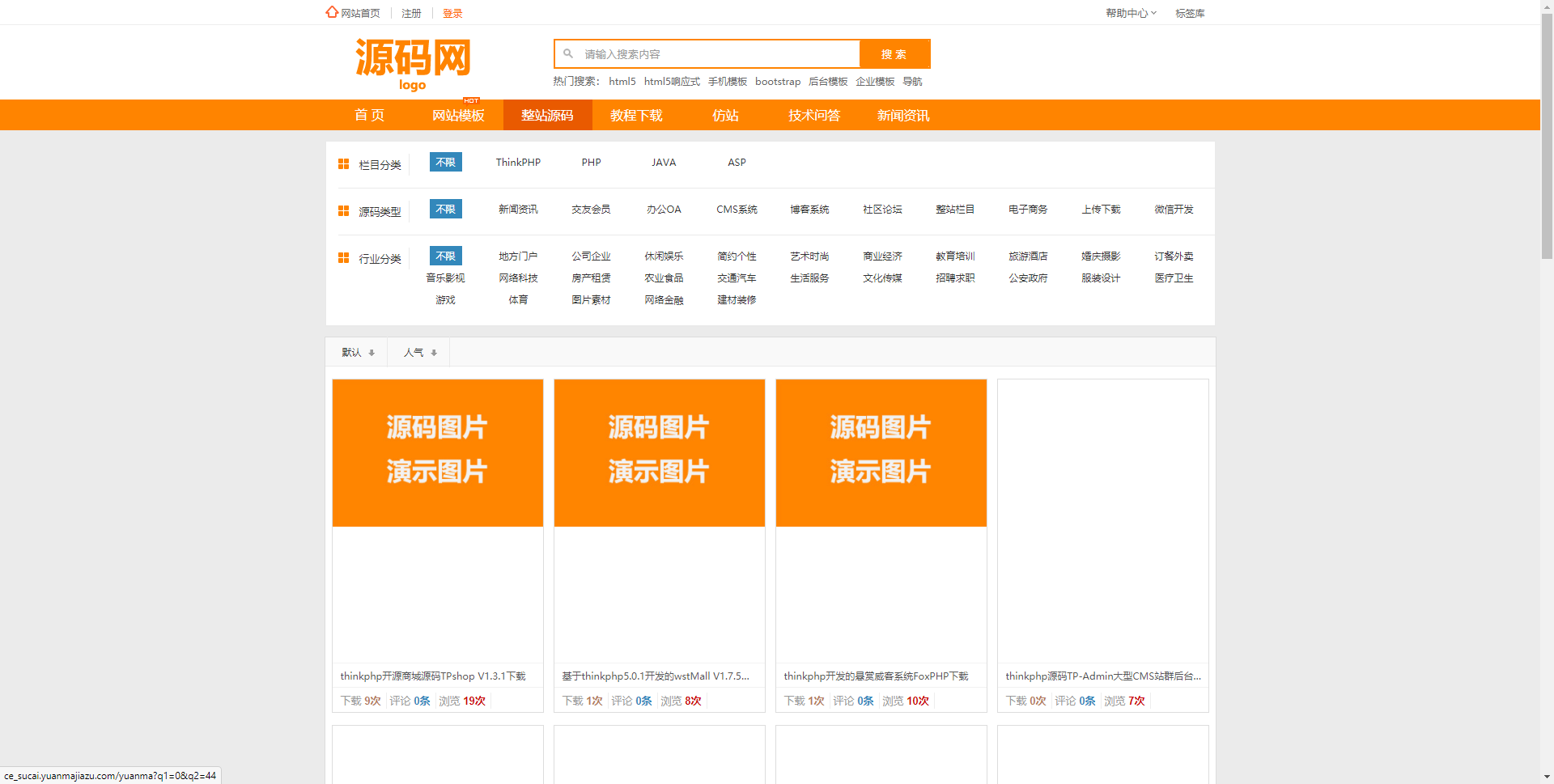The image size is (1554, 784).
Task: Select 不限 in 栏目分类 row
Action: coord(446,162)
